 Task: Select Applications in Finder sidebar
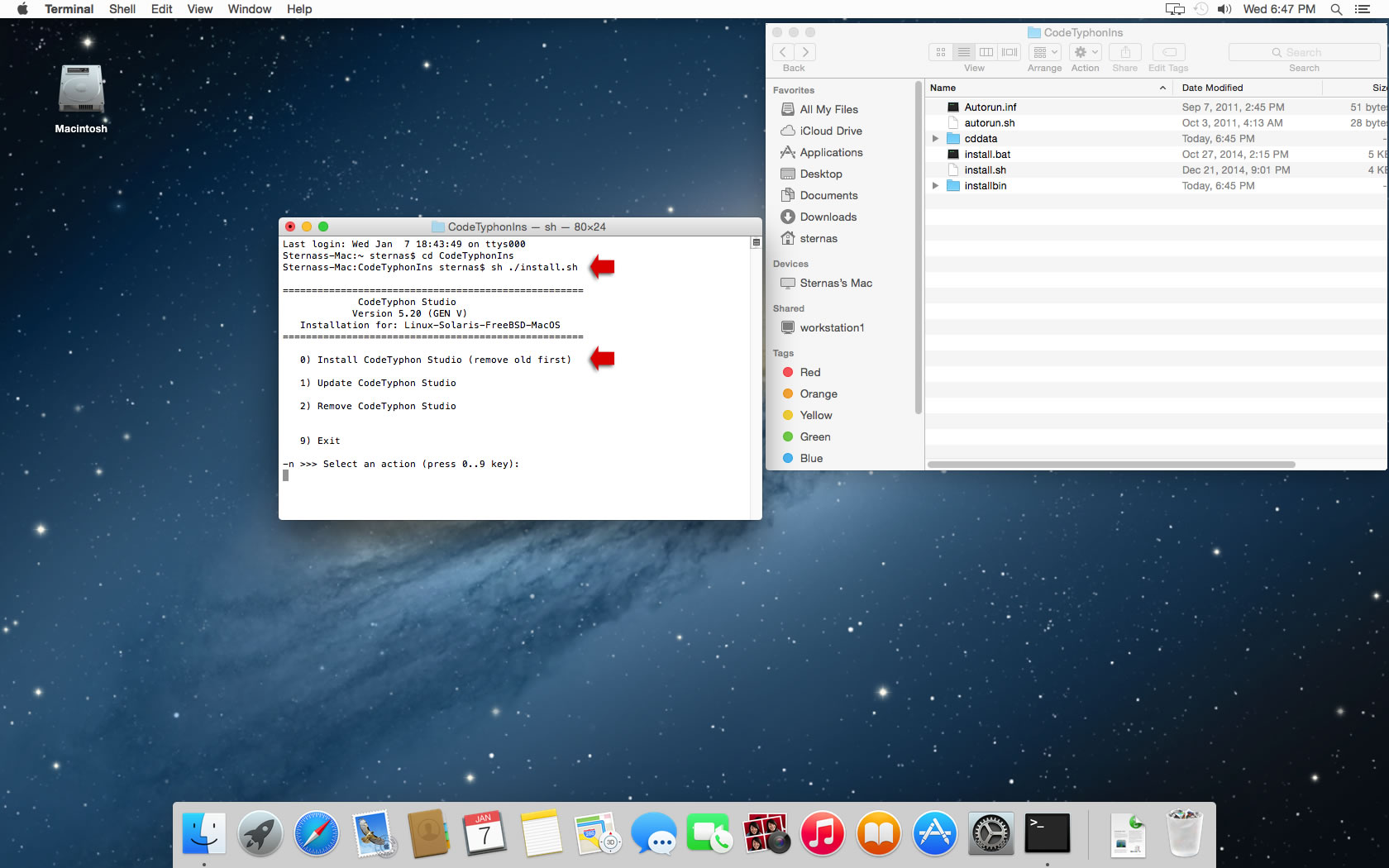point(831,152)
